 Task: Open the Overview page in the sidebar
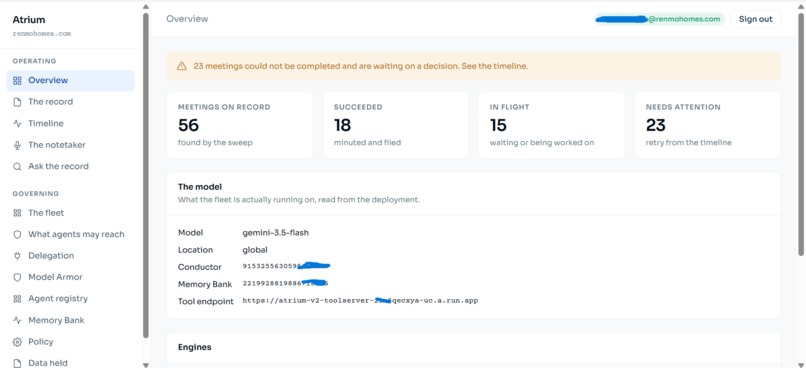click(70, 81)
